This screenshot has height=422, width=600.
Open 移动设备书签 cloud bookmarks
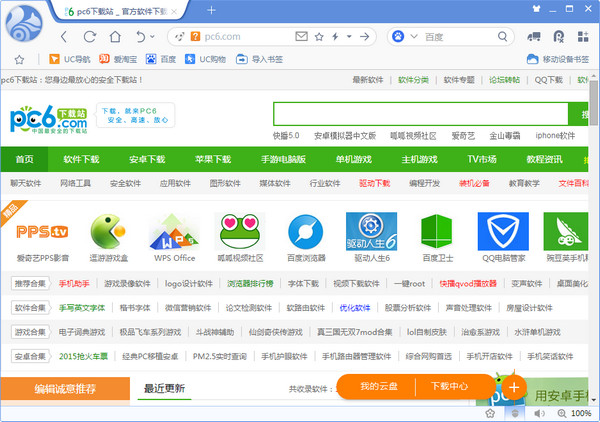[x=558, y=59]
